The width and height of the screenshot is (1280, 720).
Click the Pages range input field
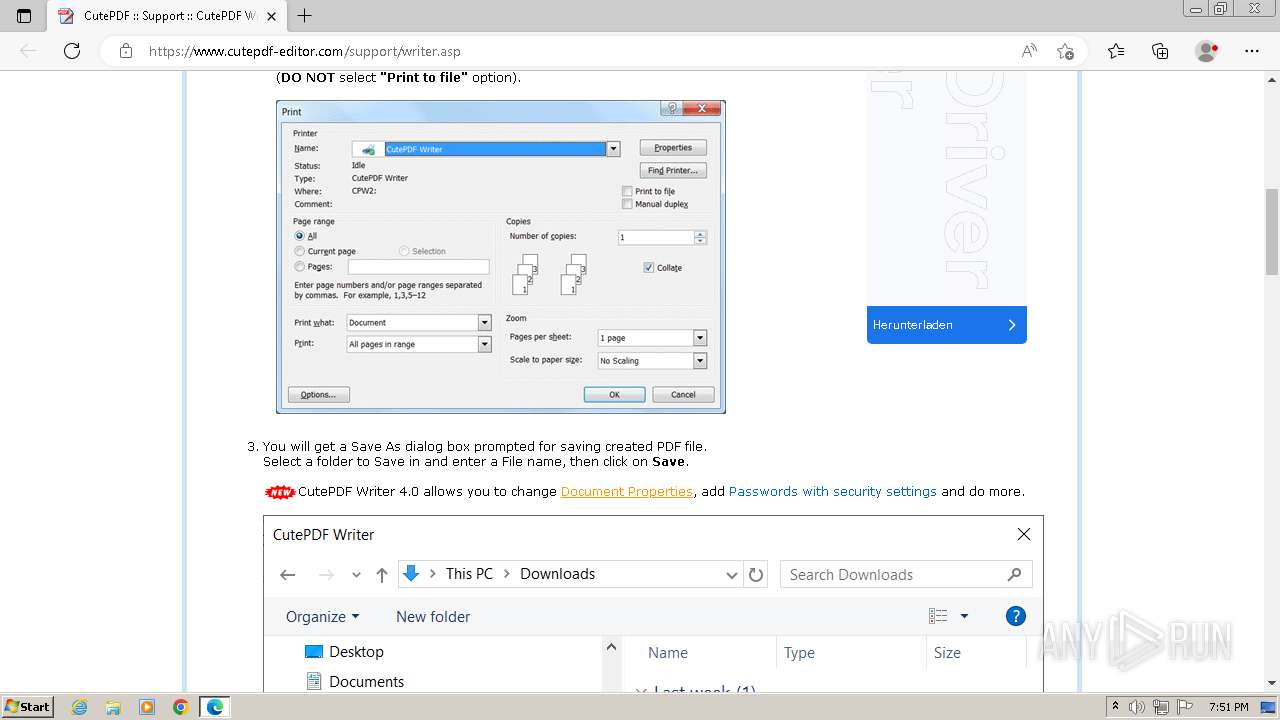[419, 267]
